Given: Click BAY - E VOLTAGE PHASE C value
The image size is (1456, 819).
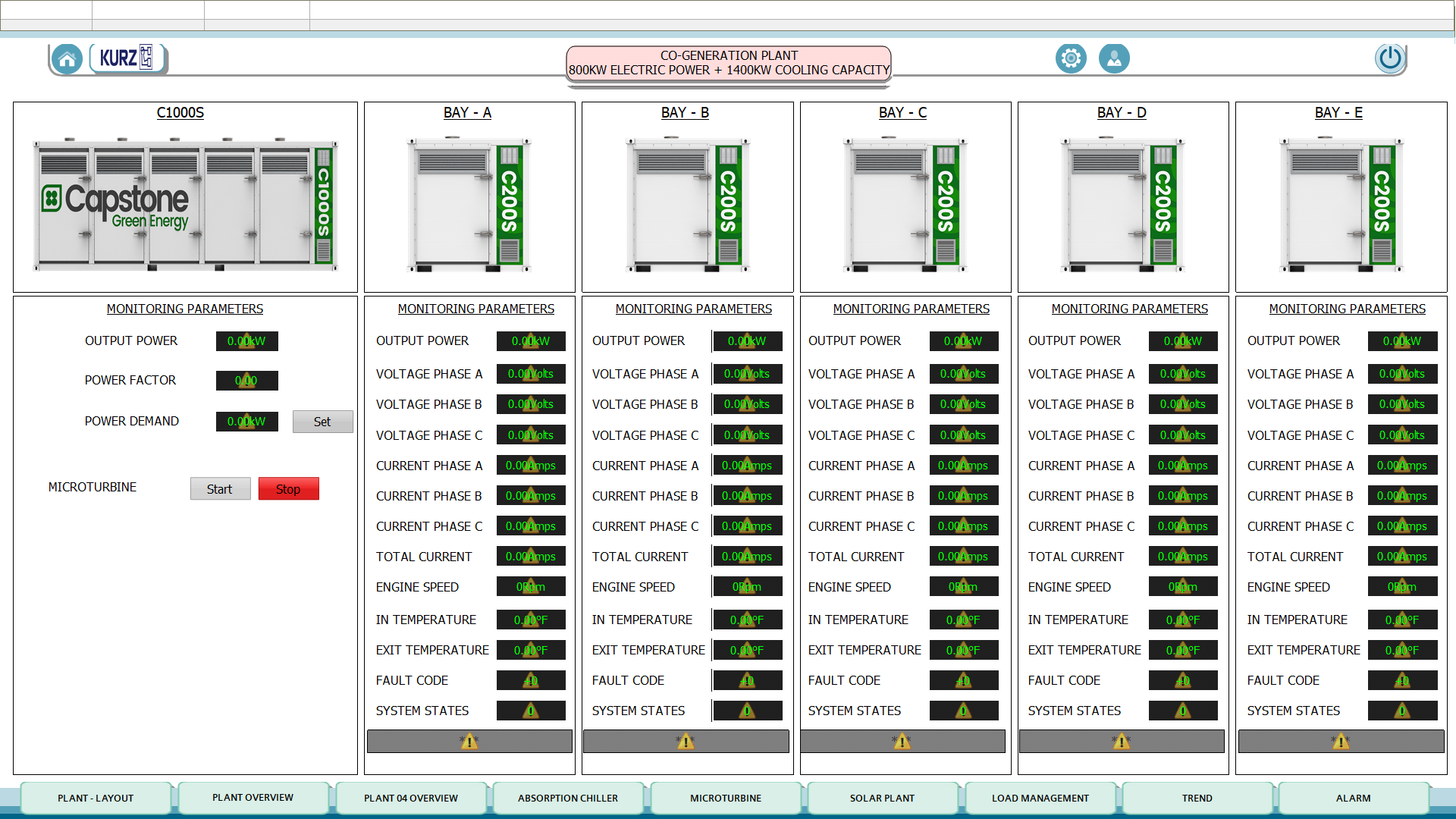Looking at the screenshot, I should [x=1402, y=435].
